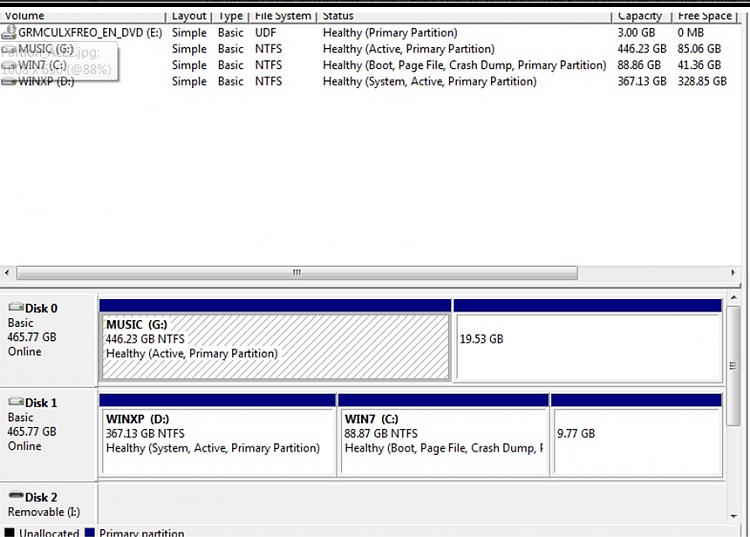The width and height of the screenshot is (750, 537).
Task: Click the disk pane vertical scrollbar thumb
Action: pyautogui.click(x=733, y=366)
